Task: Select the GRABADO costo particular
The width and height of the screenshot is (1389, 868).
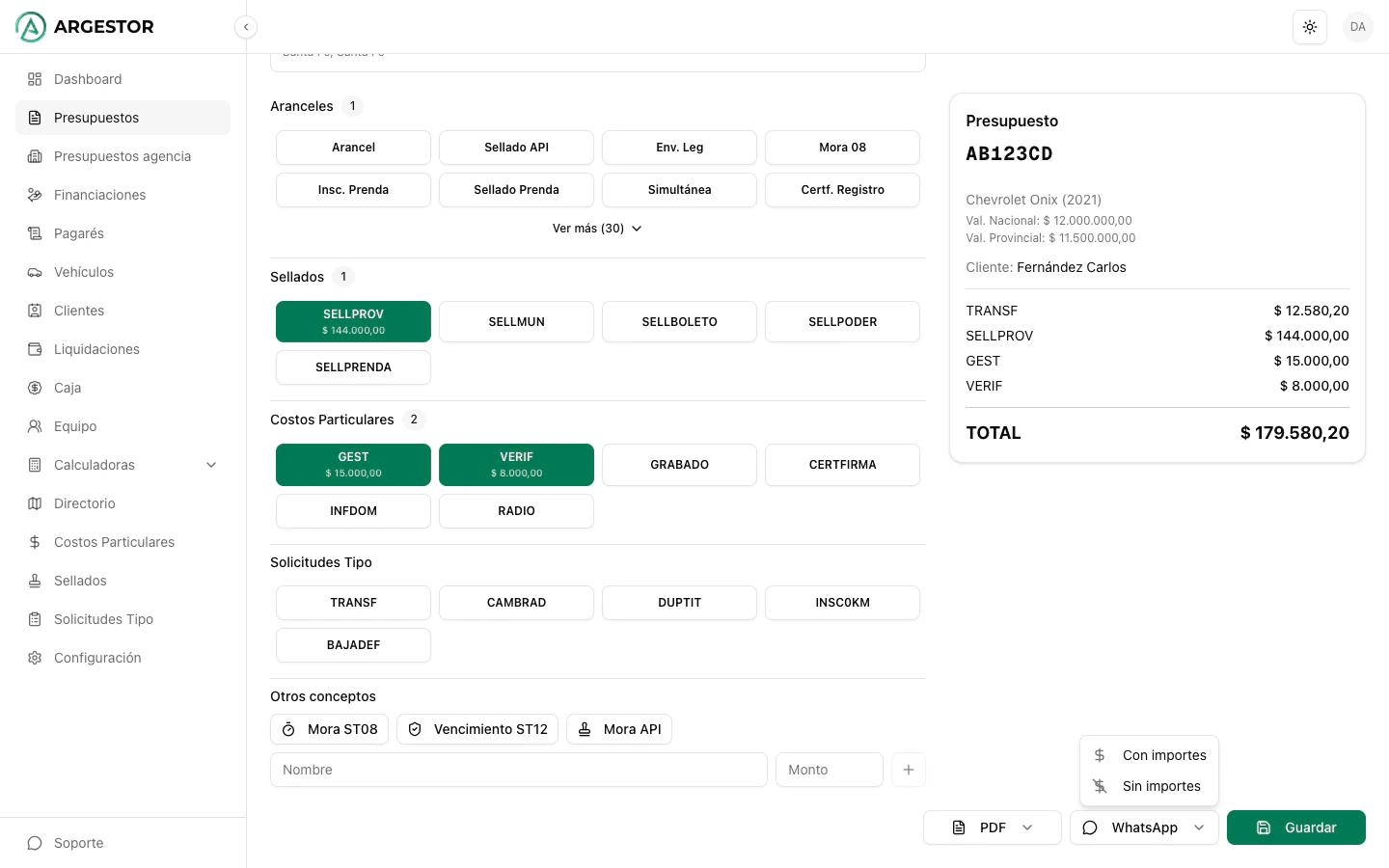Action: coord(679,464)
